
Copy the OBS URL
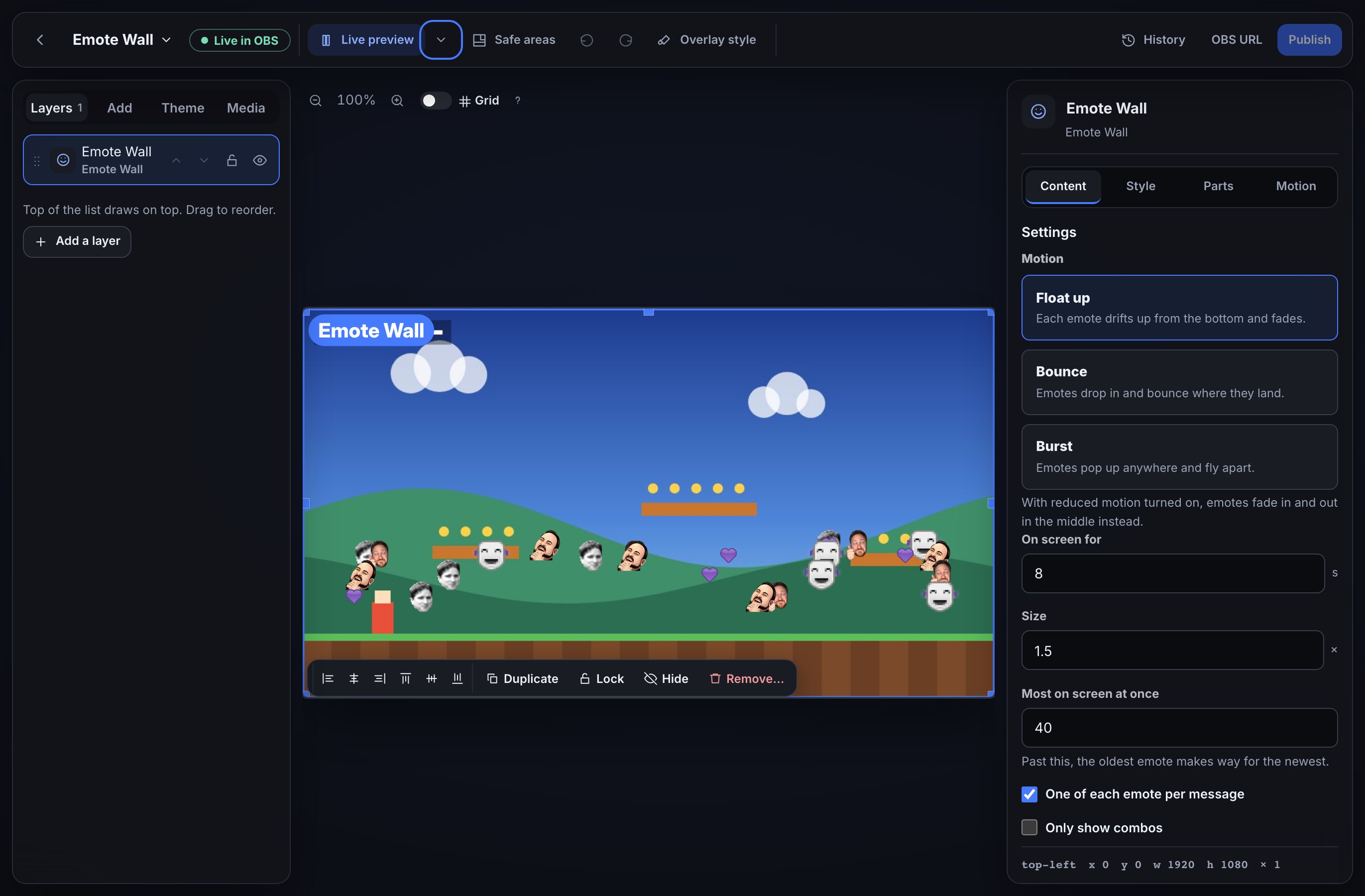tap(1236, 40)
